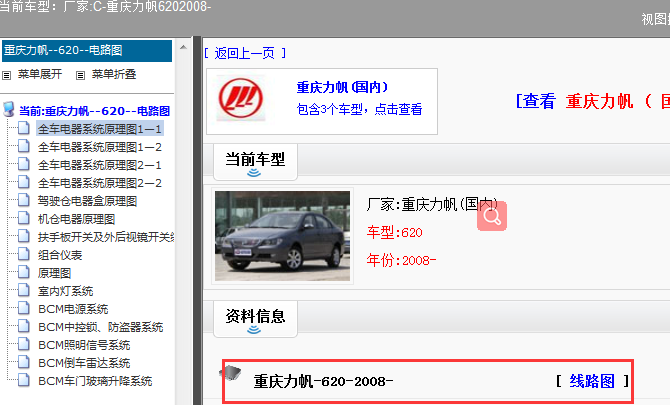Click the red Lifan brand logo
This screenshot has width=670, height=405.
241,98
